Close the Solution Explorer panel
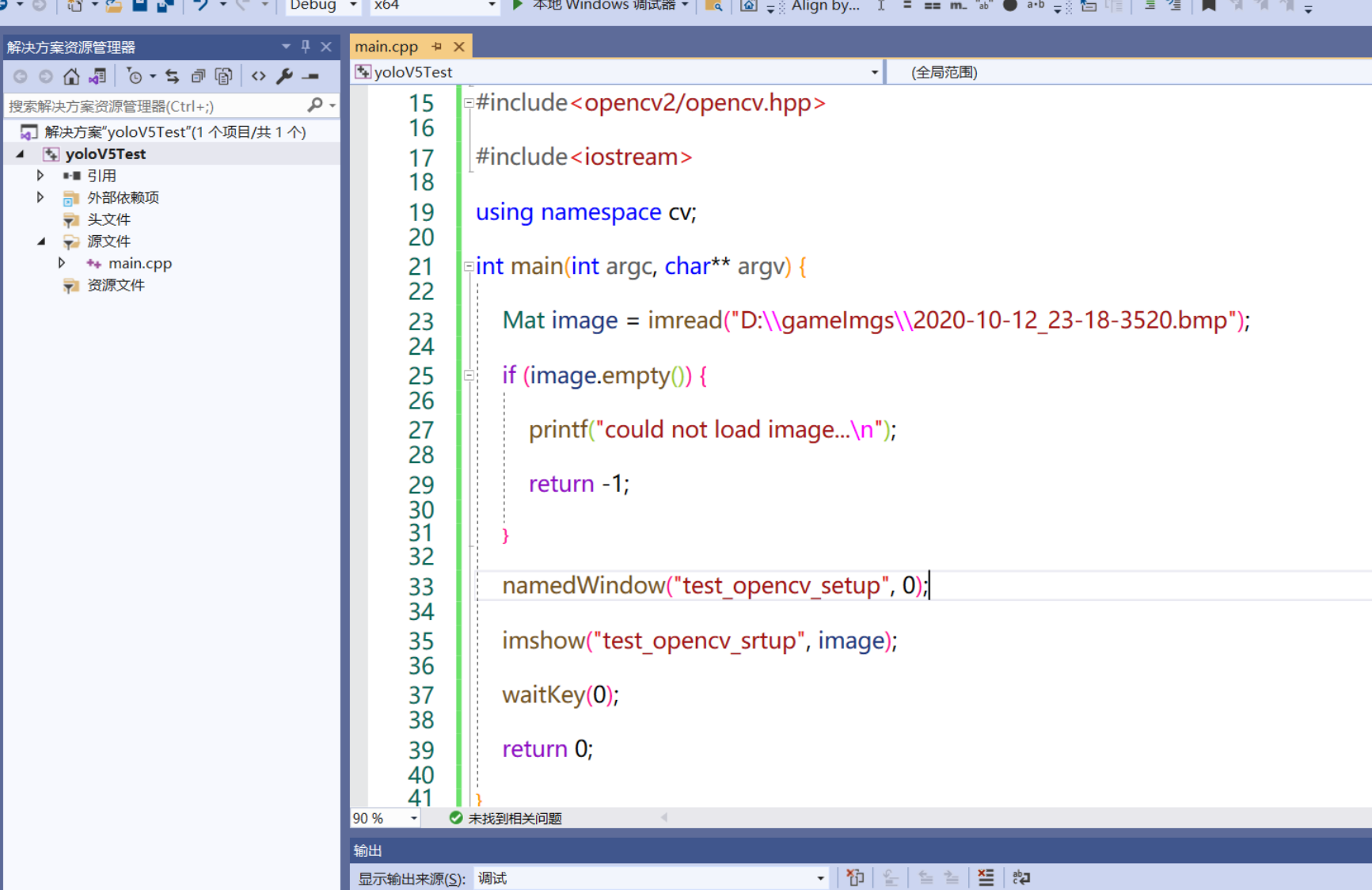The width and height of the screenshot is (1372, 890). (x=326, y=47)
